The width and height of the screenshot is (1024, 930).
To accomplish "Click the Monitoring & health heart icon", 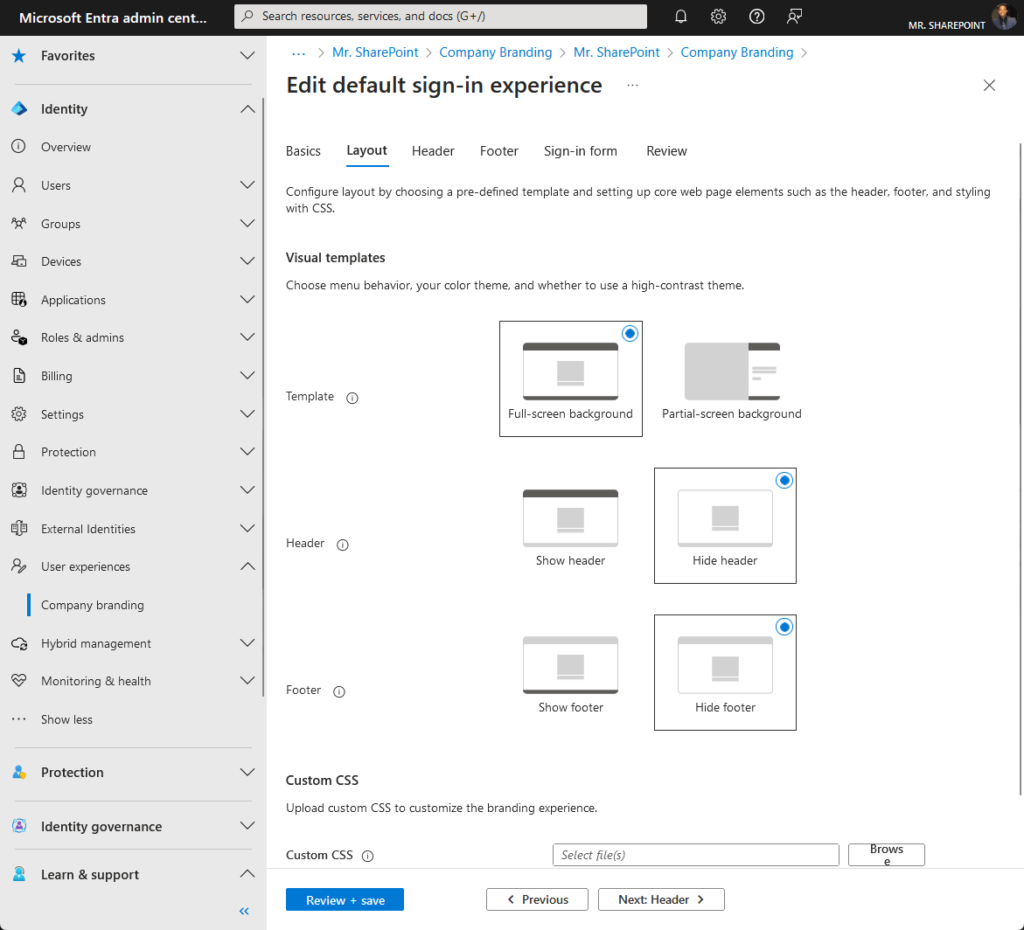I will point(19,681).
